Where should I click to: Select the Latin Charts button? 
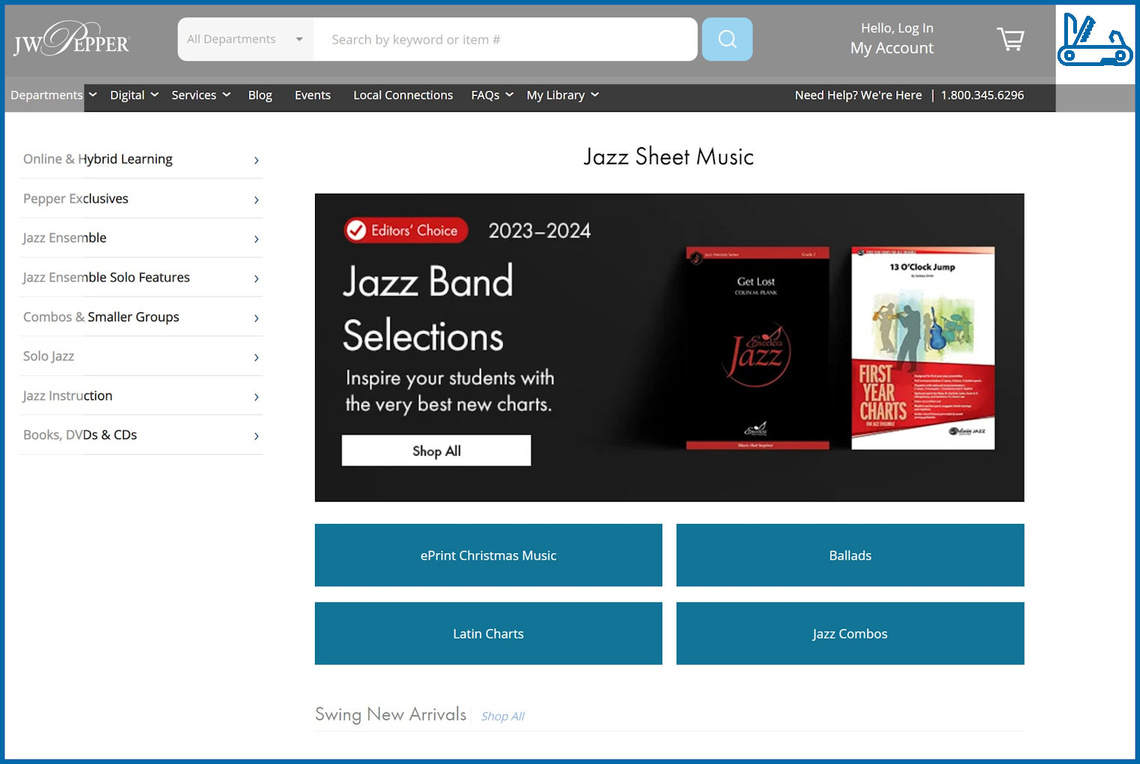(488, 634)
